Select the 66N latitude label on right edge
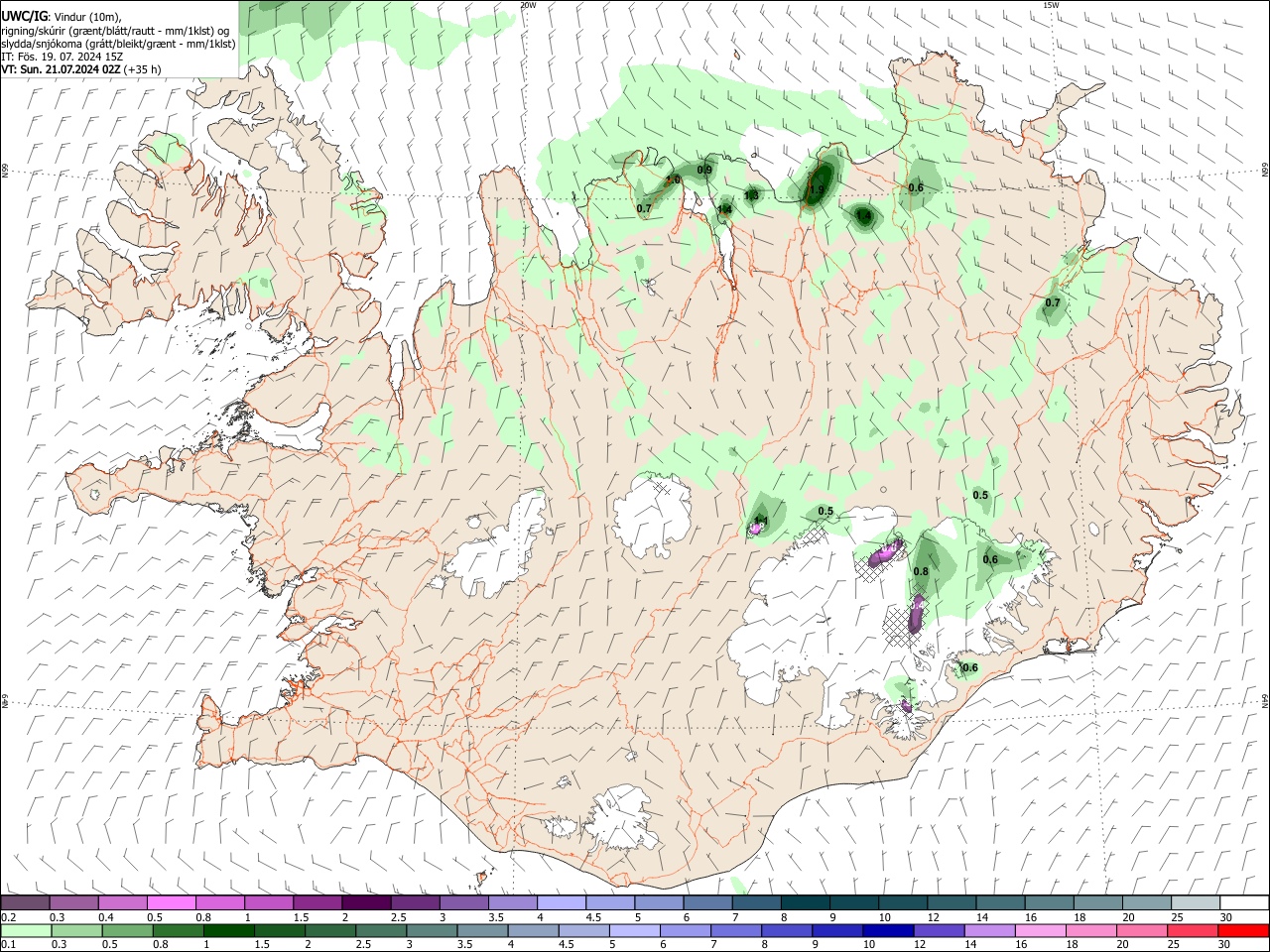 pyautogui.click(x=1265, y=170)
